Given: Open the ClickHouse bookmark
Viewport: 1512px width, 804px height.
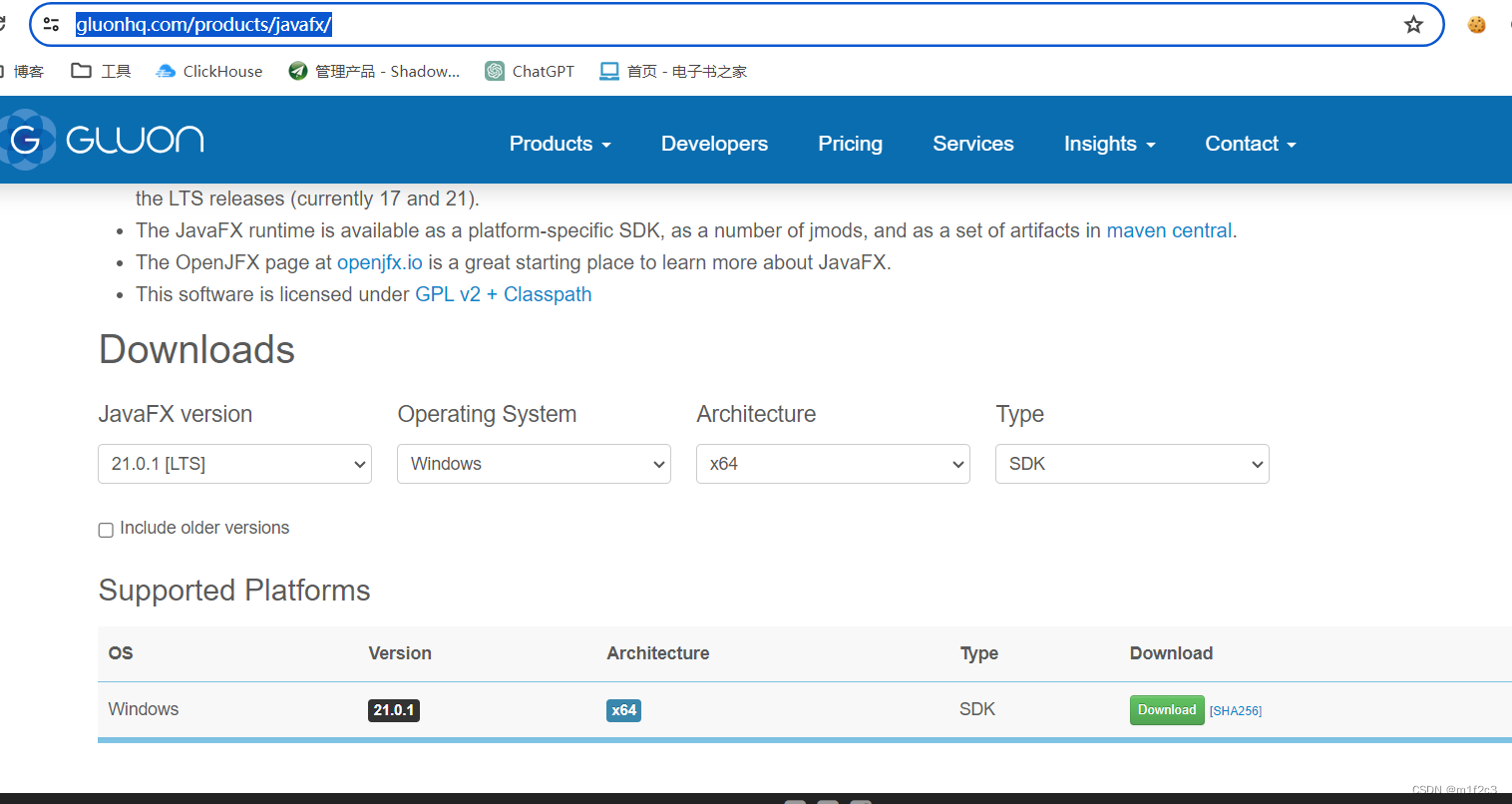Looking at the screenshot, I should pyautogui.click(x=208, y=71).
